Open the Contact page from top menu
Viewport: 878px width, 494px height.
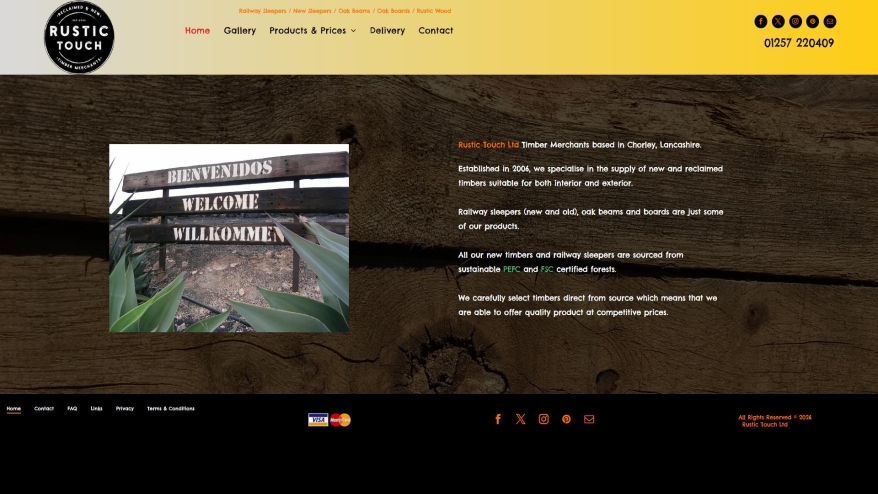(x=436, y=30)
